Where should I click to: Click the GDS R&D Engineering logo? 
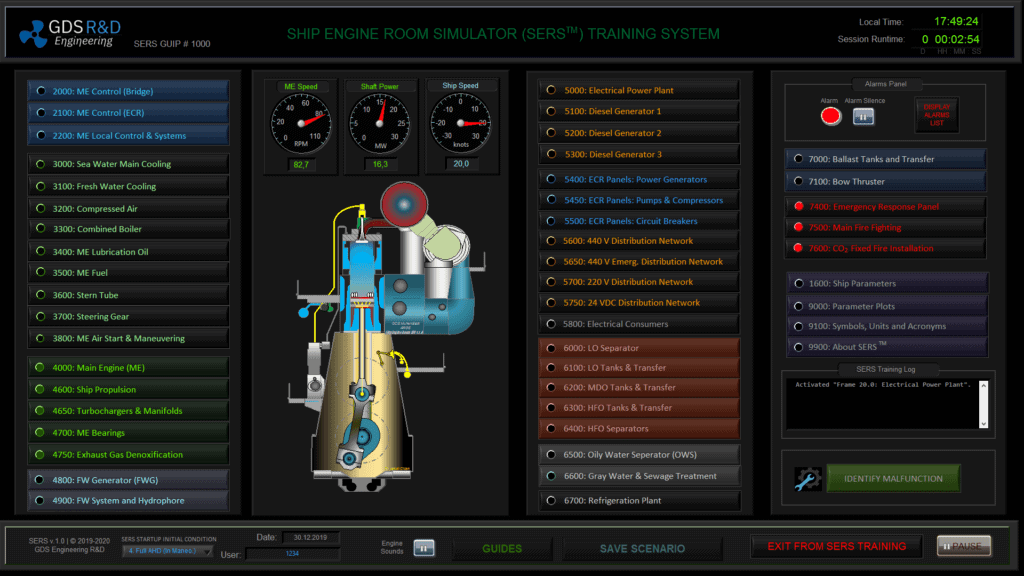[70, 33]
